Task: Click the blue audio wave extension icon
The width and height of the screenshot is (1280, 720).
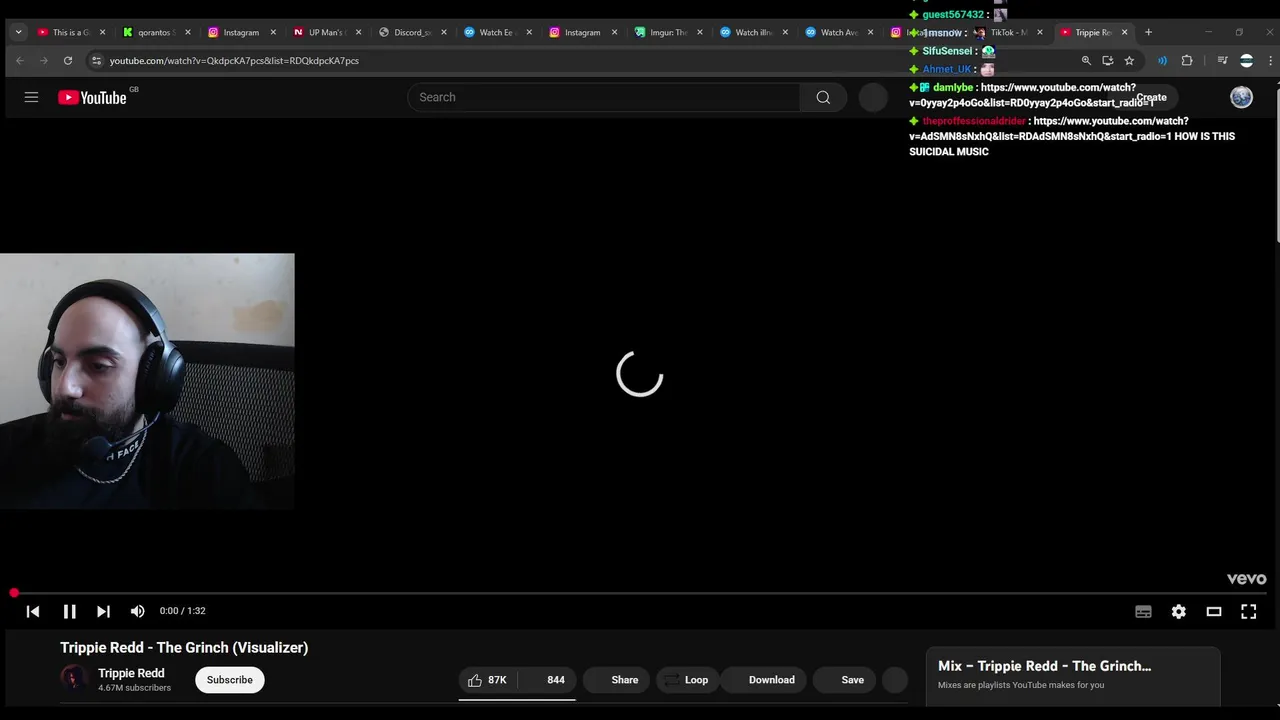Action: click(1162, 61)
